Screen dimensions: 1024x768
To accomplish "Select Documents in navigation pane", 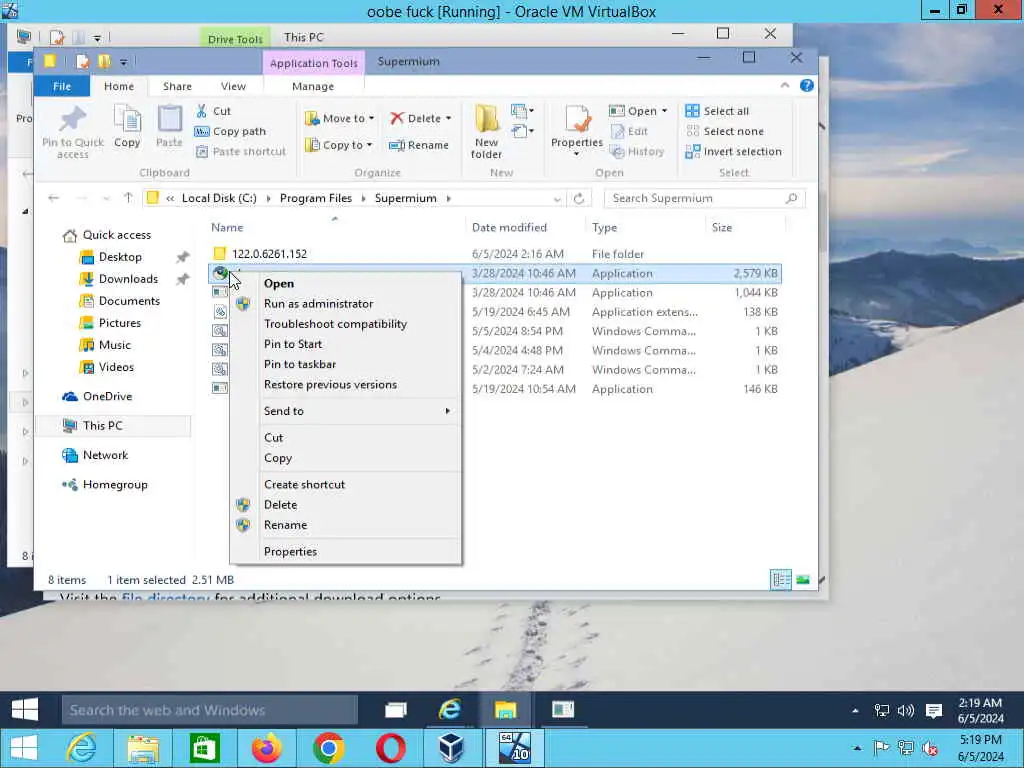I will click(129, 301).
